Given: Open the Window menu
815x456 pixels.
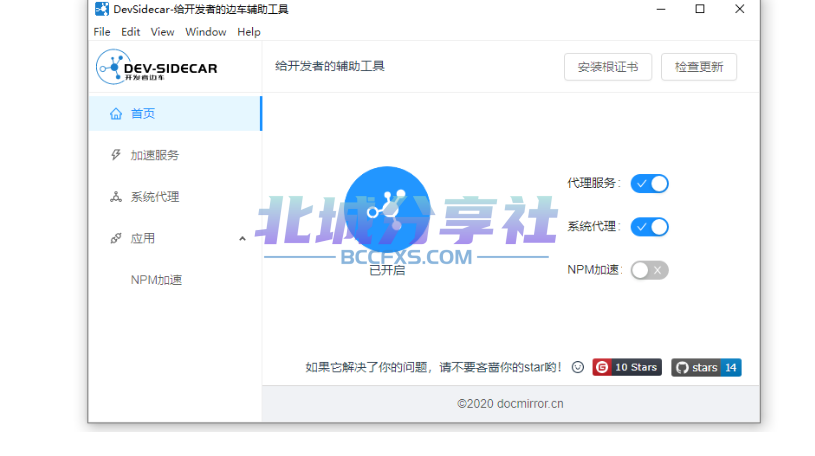Looking at the screenshot, I should (x=206, y=32).
